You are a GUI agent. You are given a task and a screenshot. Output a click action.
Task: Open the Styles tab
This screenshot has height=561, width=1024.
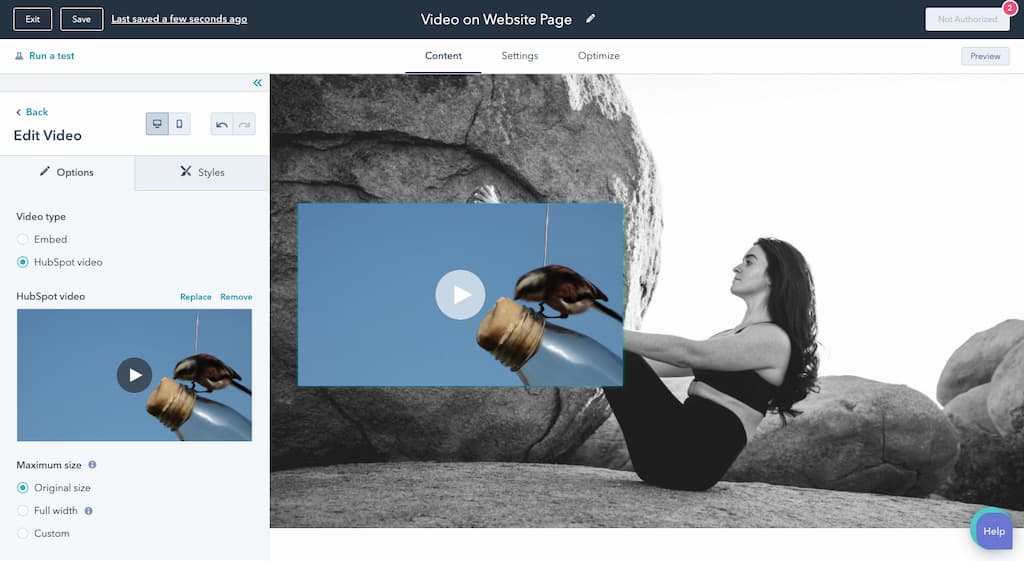pos(201,172)
